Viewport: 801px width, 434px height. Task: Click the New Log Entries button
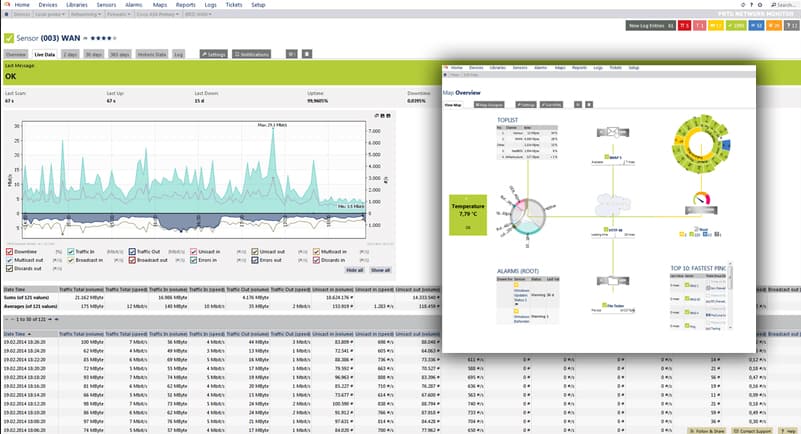pos(650,26)
